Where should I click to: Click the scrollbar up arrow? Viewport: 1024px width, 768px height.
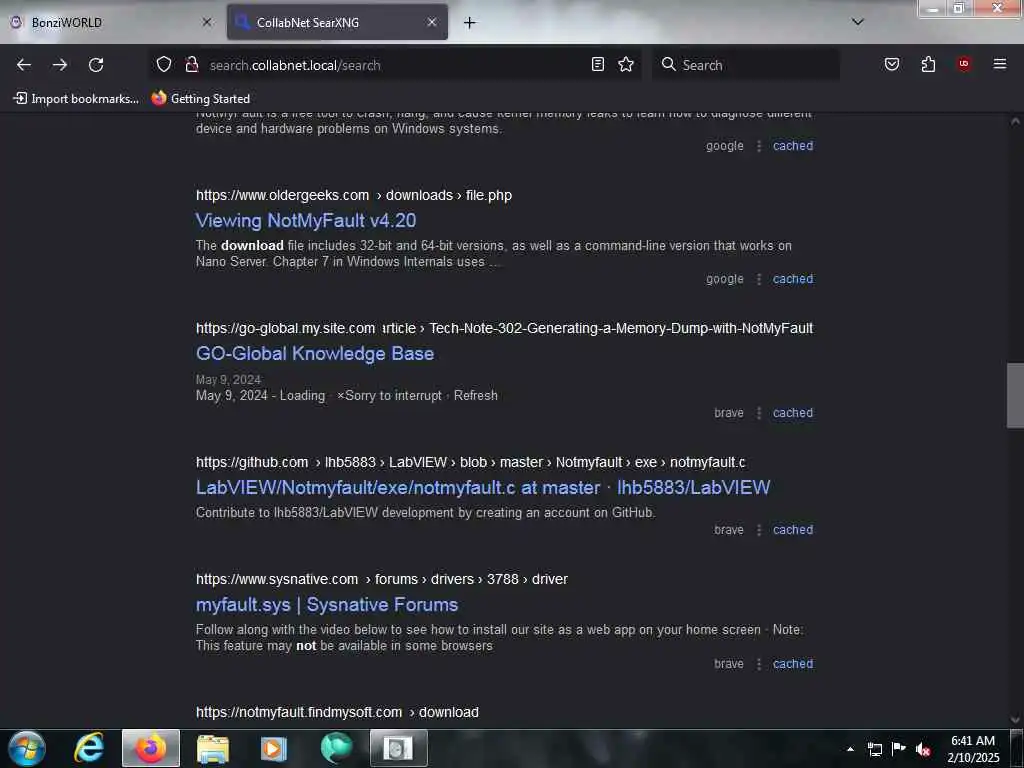click(x=1015, y=121)
